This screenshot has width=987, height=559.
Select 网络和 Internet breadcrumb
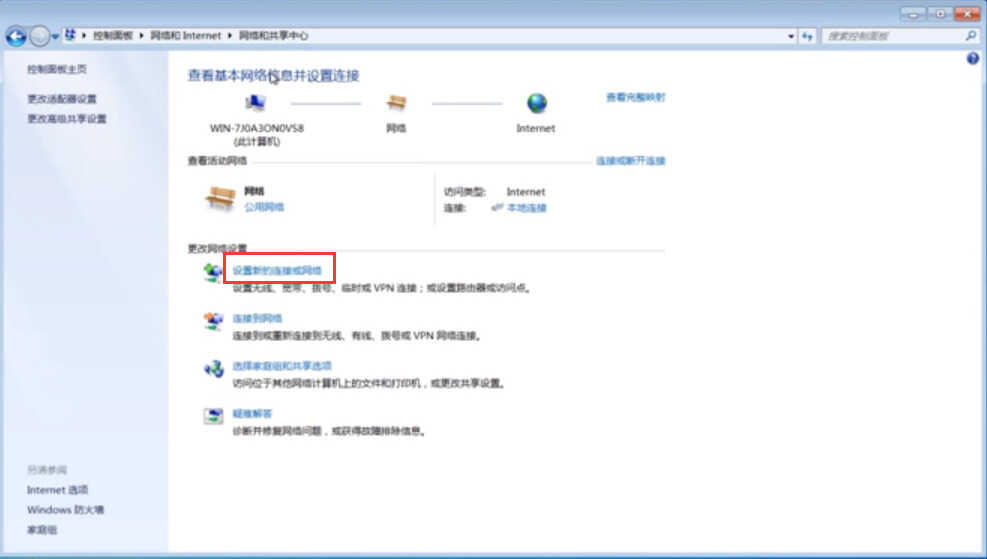click(x=186, y=36)
